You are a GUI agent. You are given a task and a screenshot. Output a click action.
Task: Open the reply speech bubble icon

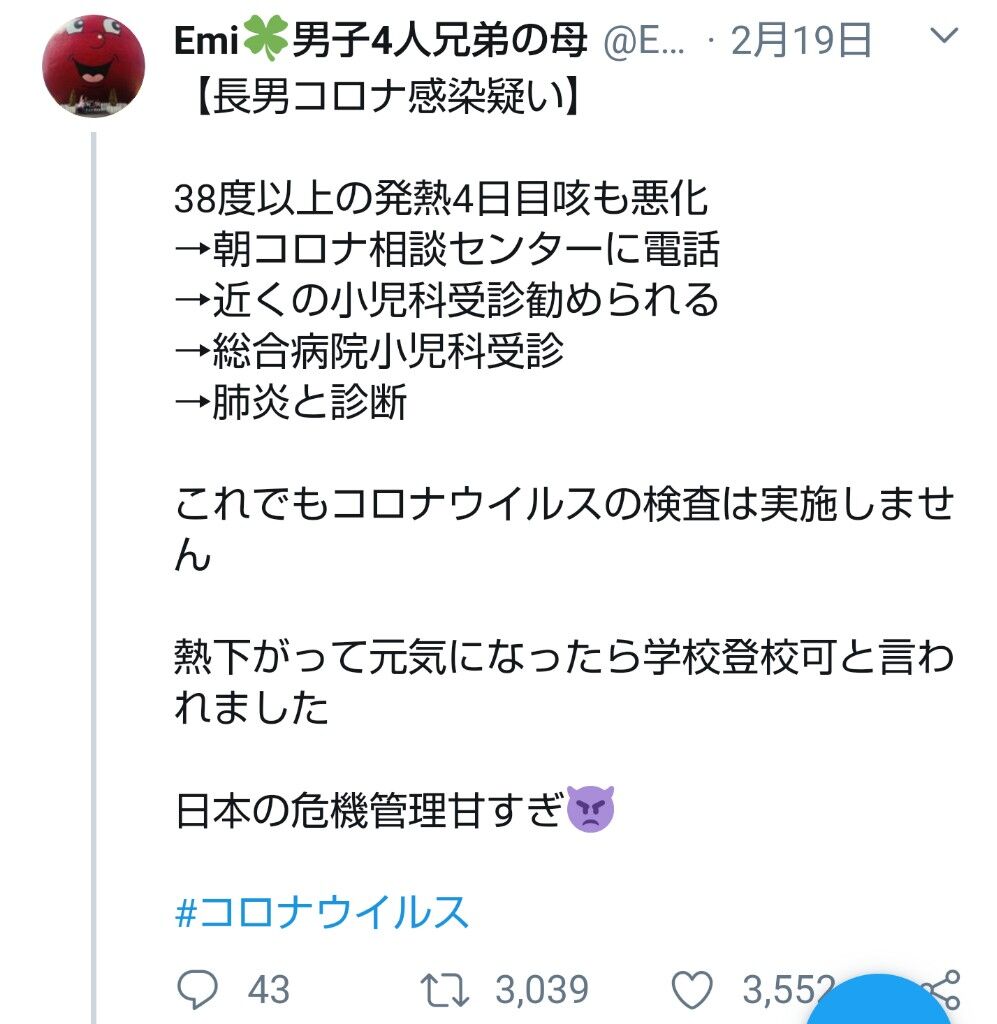(197, 989)
